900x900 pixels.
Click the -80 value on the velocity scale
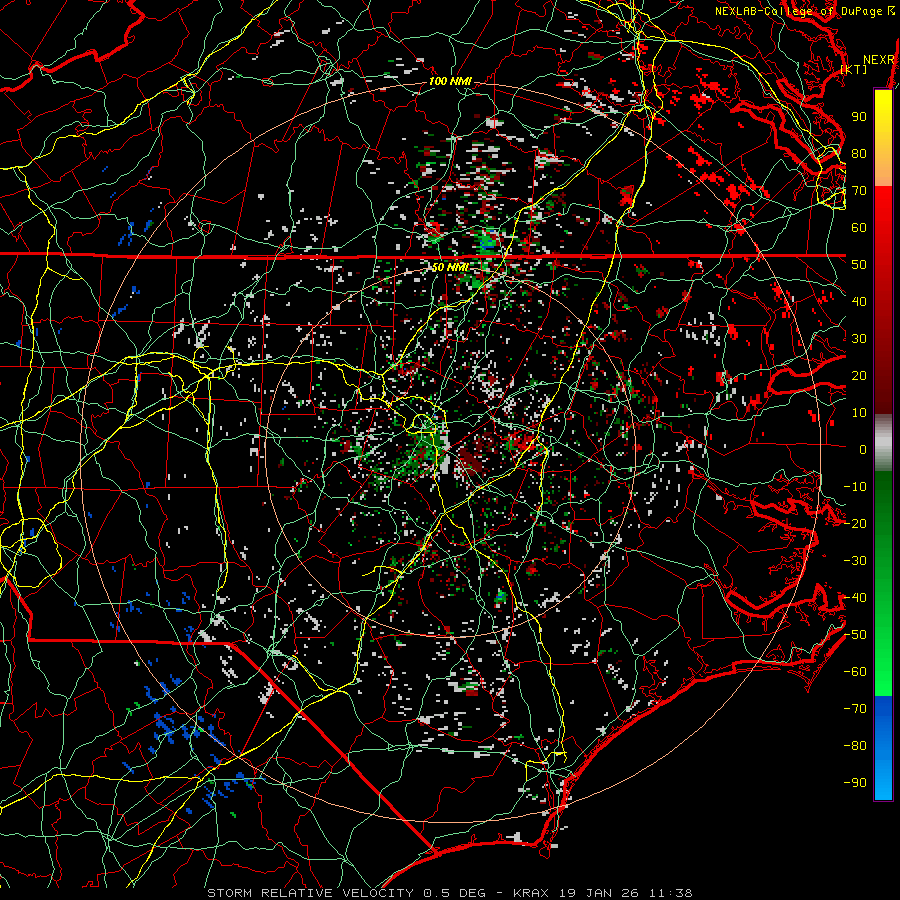[855, 746]
